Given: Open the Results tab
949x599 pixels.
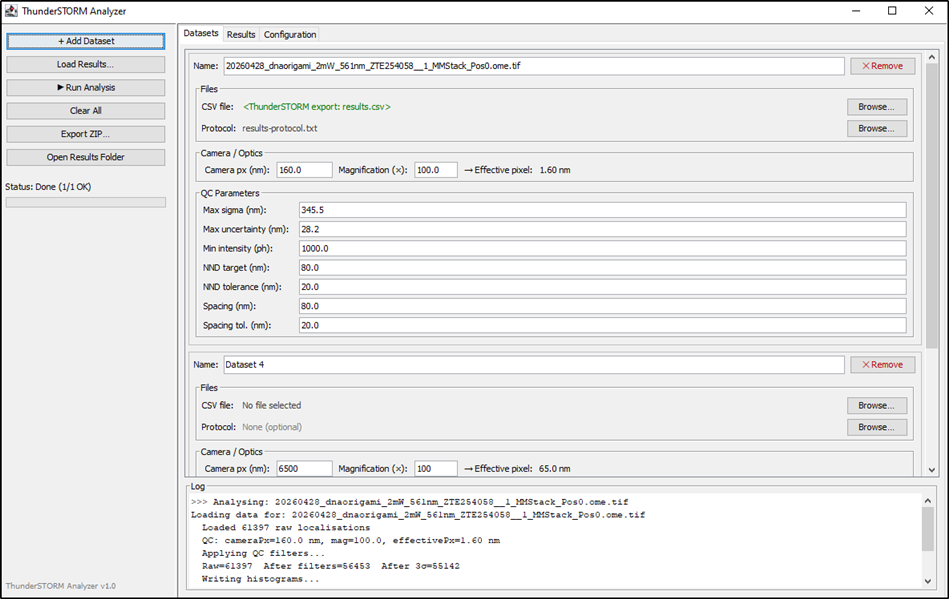Looking at the screenshot, I should pyautogui.click(x=241, y=34).
